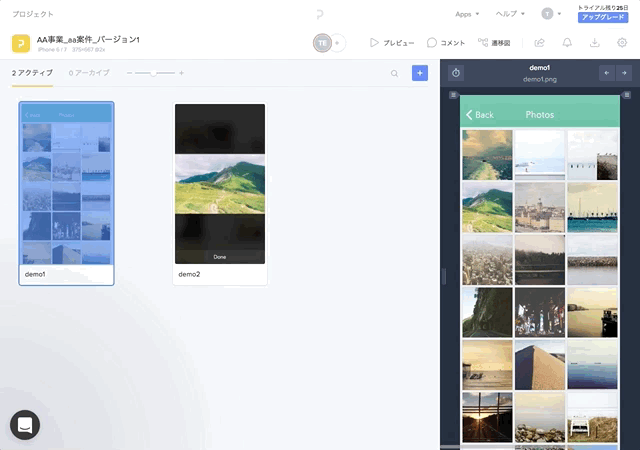The image size is (640, 450).
Task: Go to next screen arrow
Action: coord(624,73)
